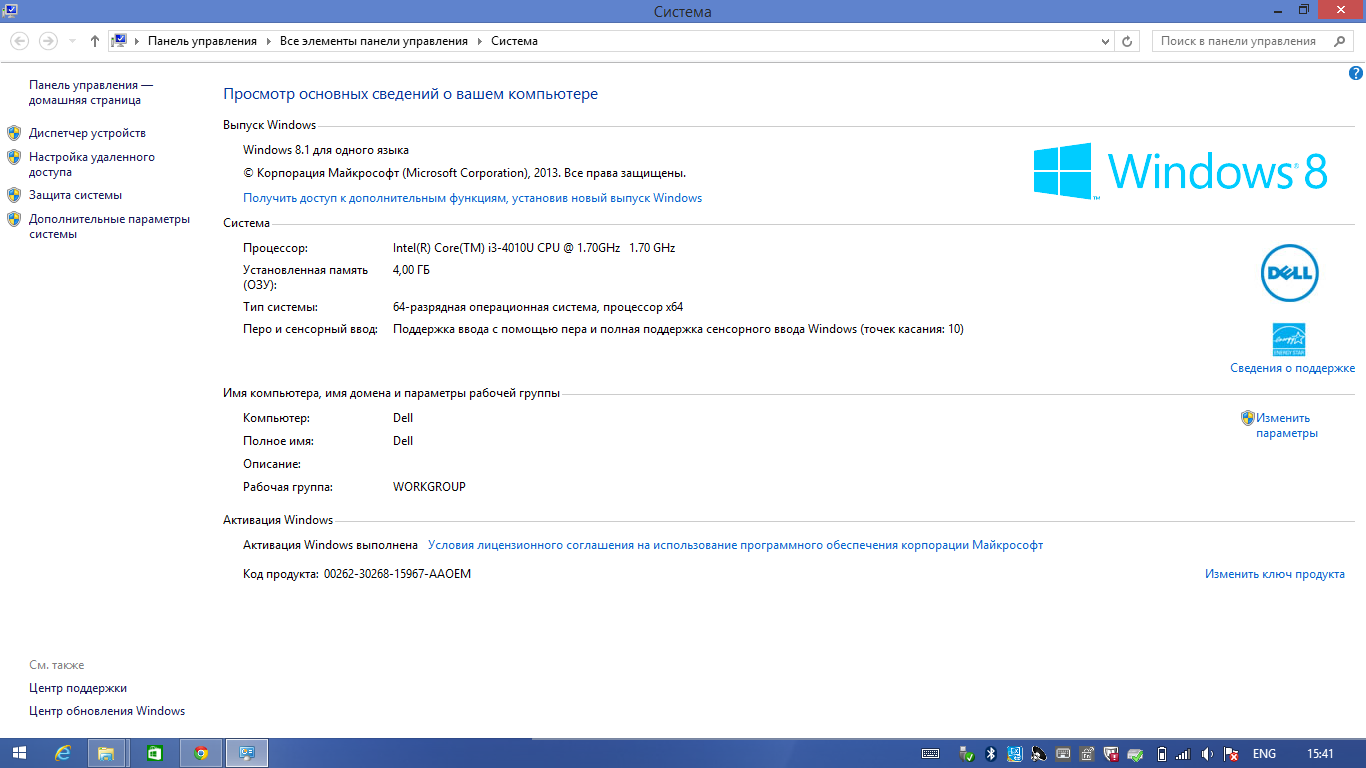This screenshot has height=768, width=1366.
Task: Open File Explorer from taskbar
Action: 108,754
